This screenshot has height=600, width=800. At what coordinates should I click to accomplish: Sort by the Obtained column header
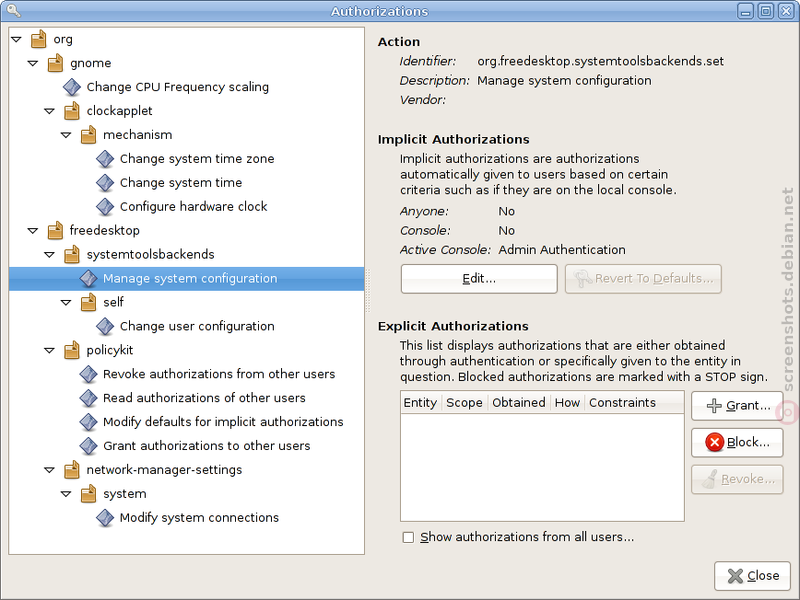coord(519,403)
